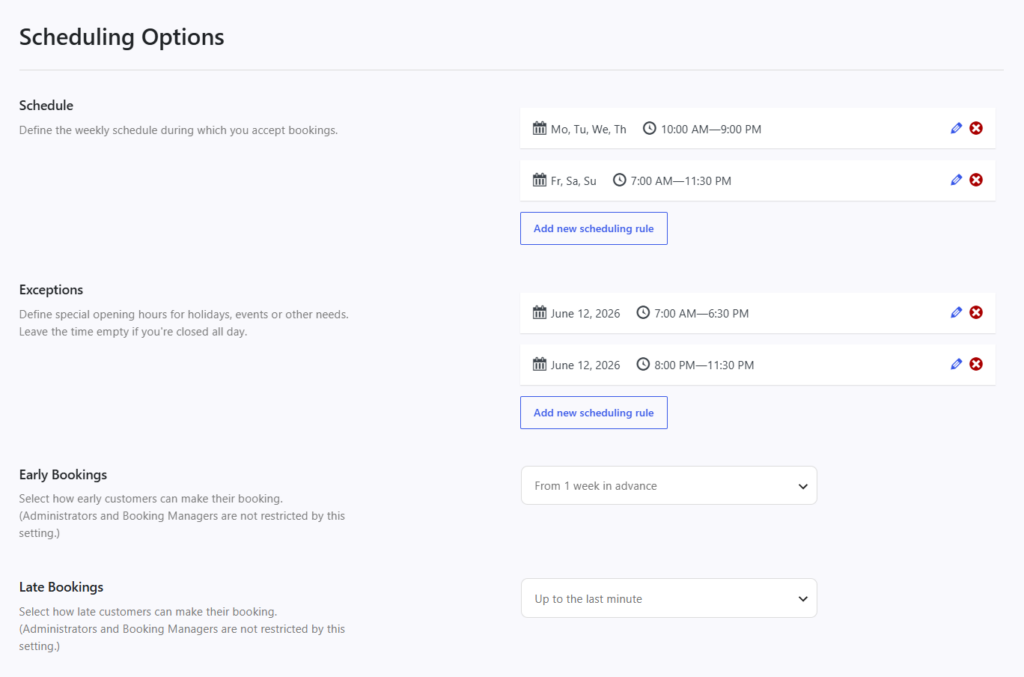1024x677 pixels.
Task: Add new scheduling rule under Schedule
Action: (594, 228)
